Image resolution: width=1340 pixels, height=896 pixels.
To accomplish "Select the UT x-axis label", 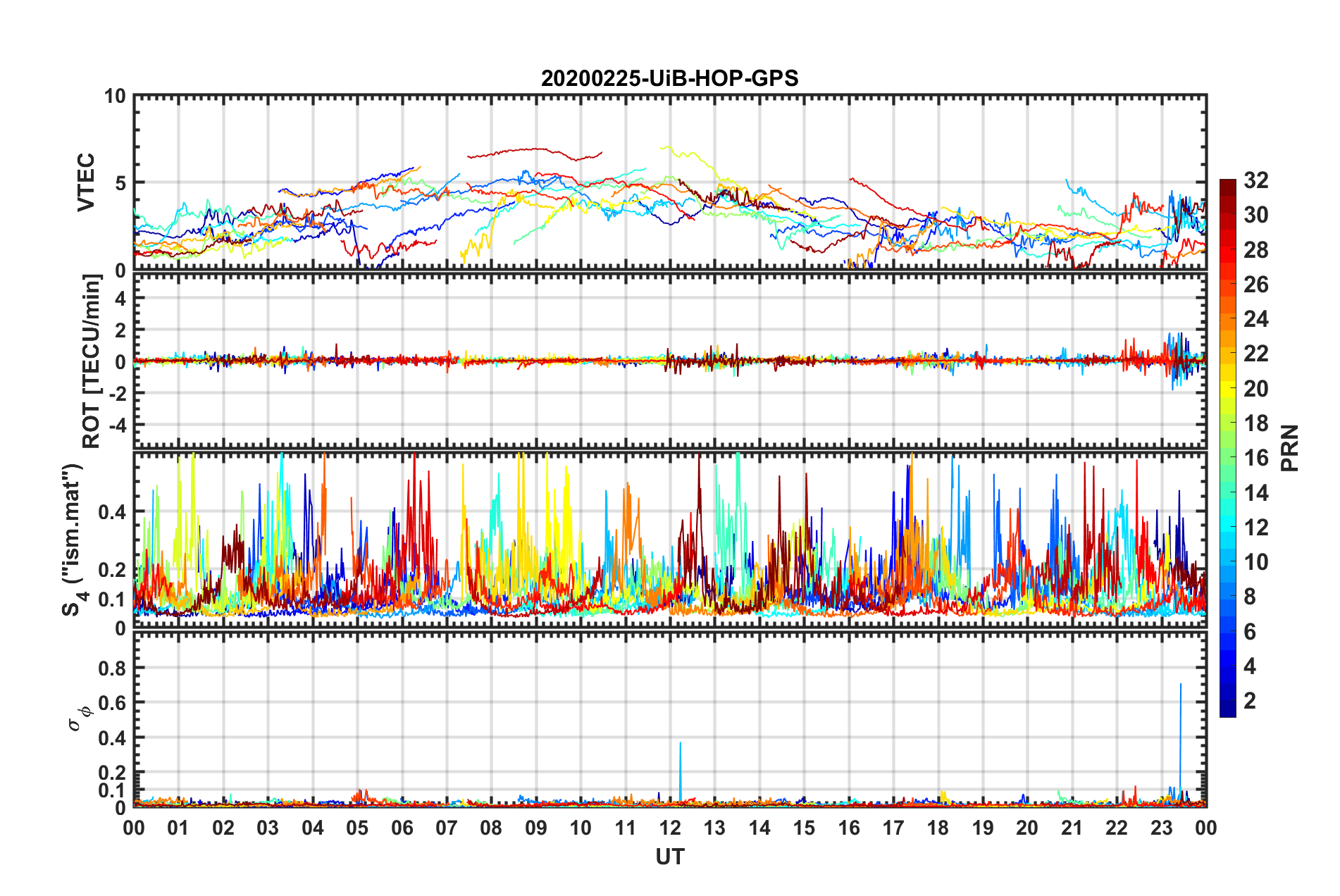I will [x=669, y=857].
